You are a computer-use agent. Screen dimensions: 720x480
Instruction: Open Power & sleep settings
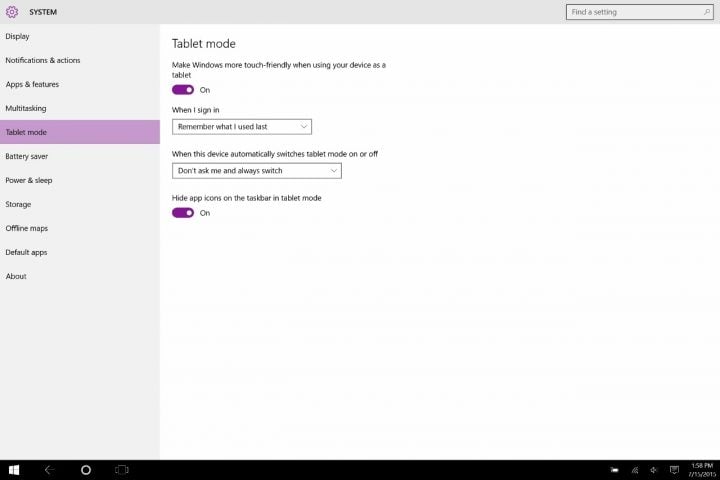[80, 180]
